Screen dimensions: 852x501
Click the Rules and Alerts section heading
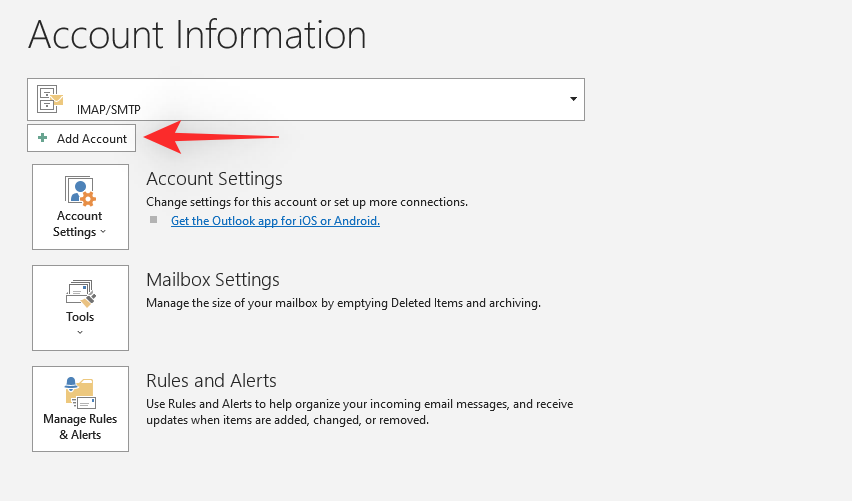pos(211,381)
